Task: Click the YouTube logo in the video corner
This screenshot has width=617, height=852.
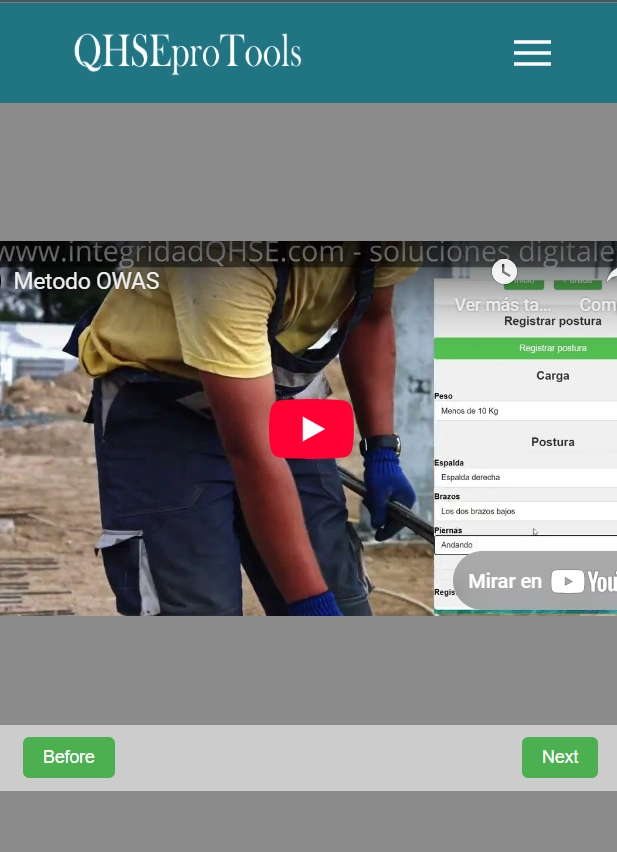Action: point(585,581)
